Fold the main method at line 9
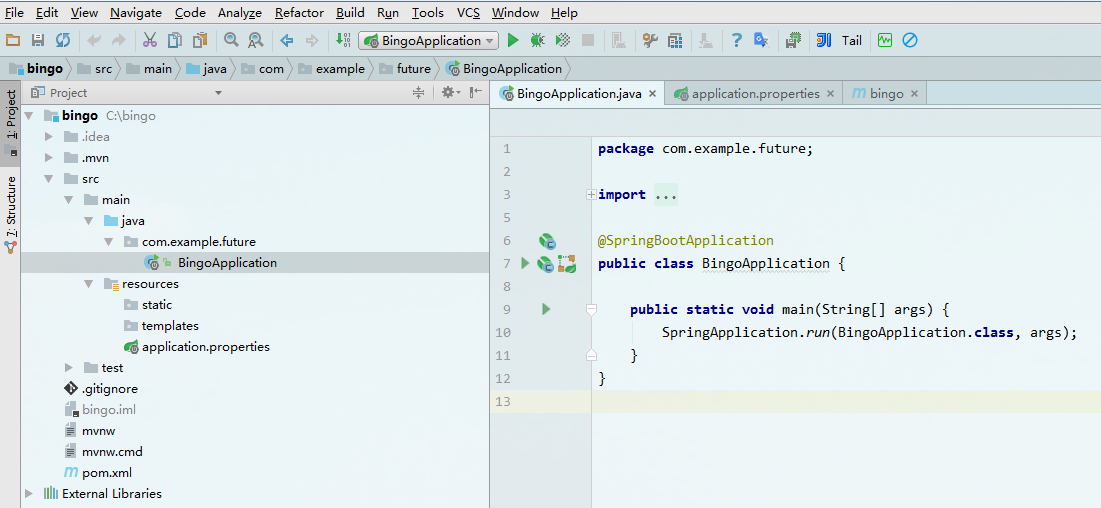The width and height of the screenshot is (1101, 508). click(x=591, y=309)
